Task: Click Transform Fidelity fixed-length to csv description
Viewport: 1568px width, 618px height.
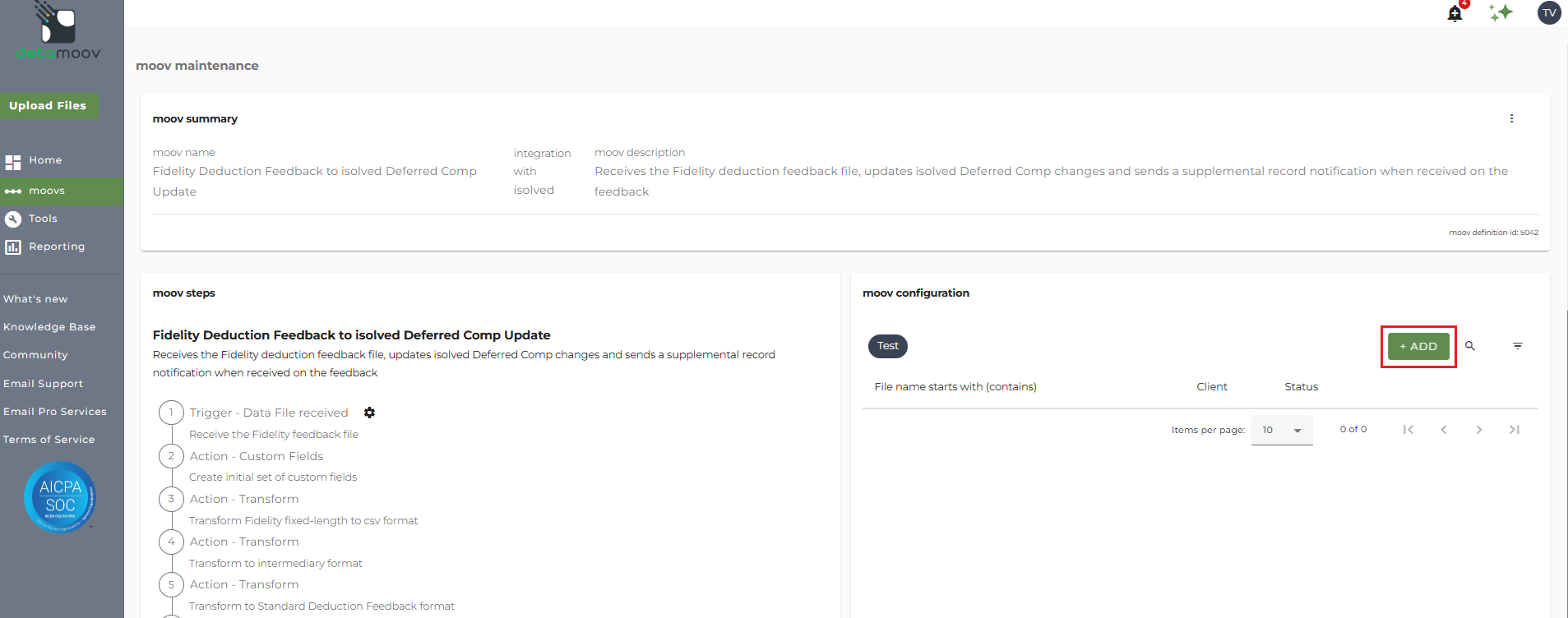Action: 303,520
